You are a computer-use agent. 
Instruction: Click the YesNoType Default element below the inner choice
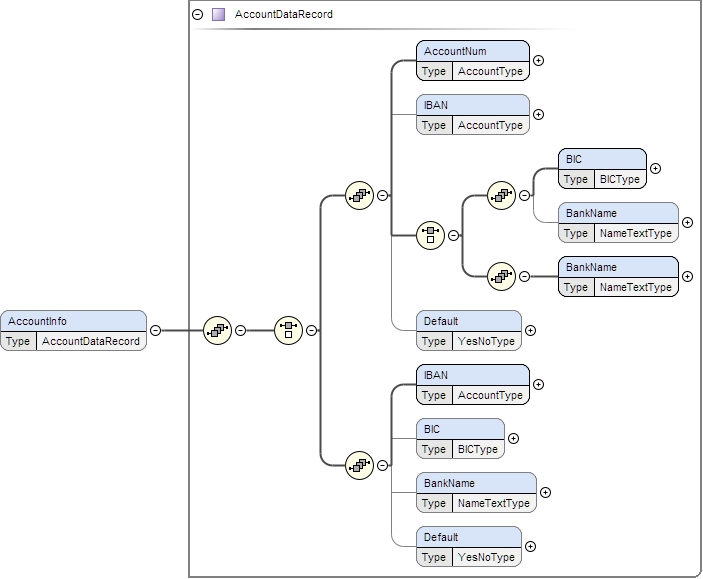point(468,330)
